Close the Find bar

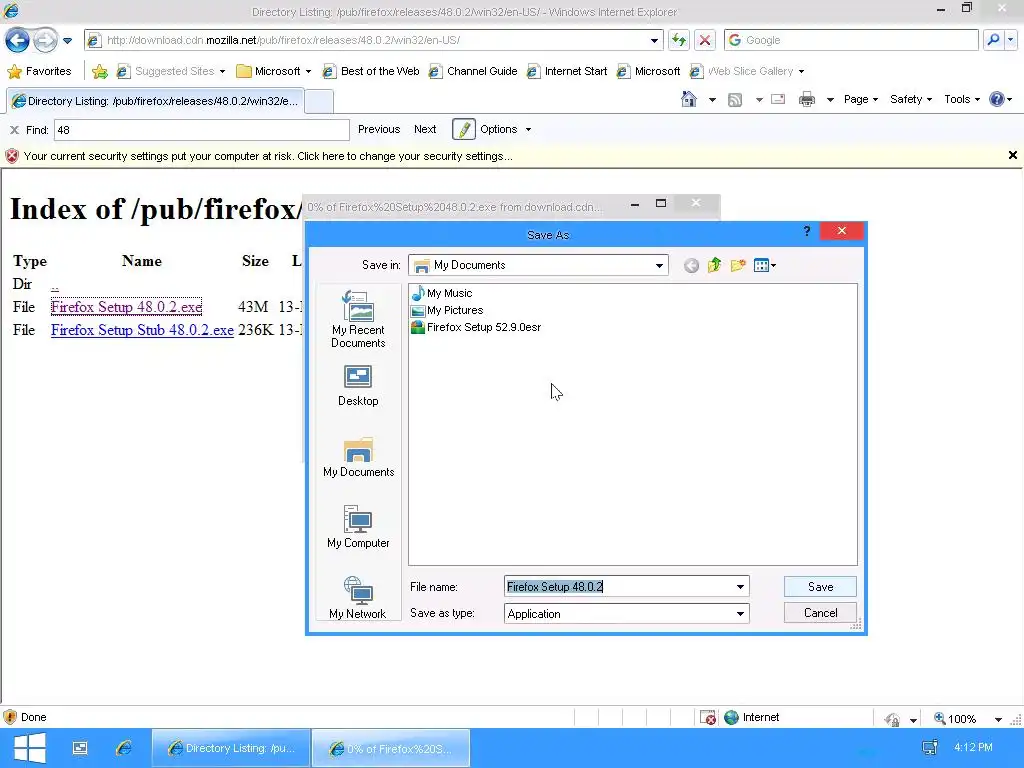pyautogui.click(x=14, y=130)
